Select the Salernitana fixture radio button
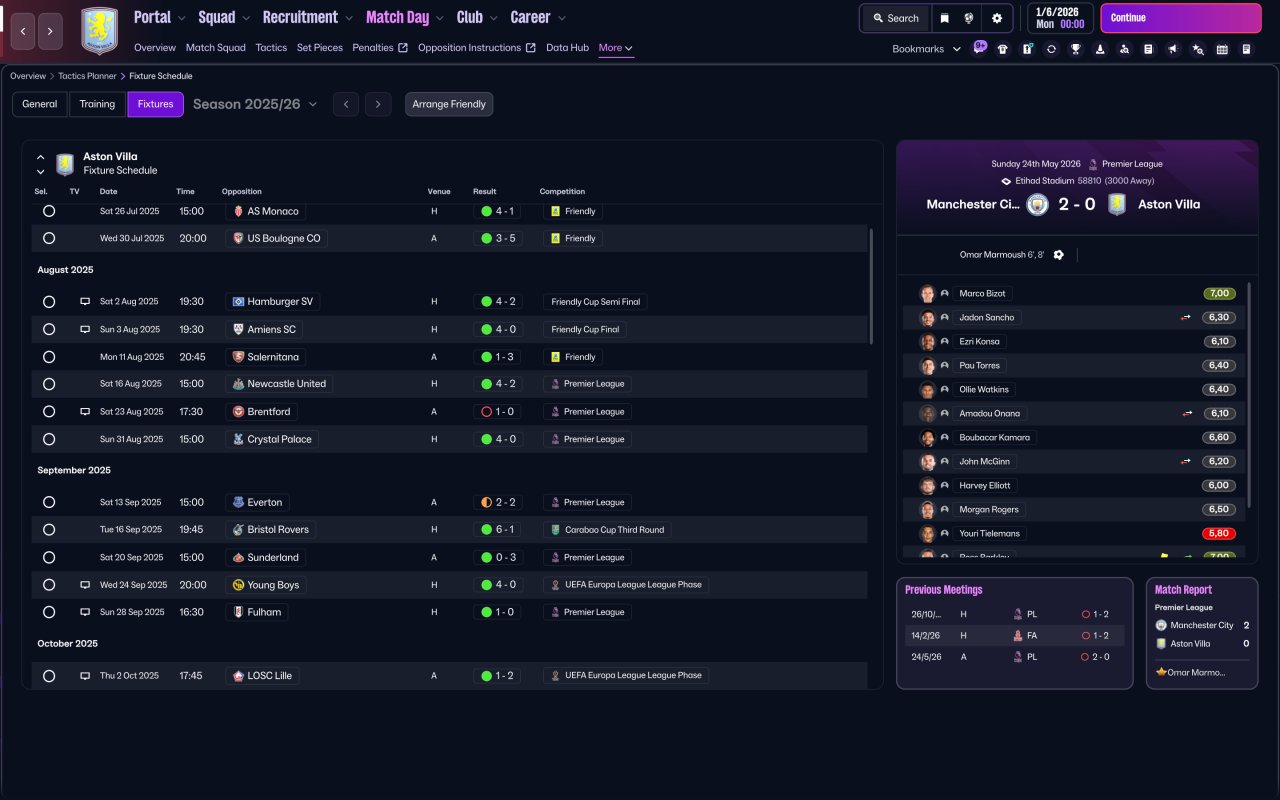This screenshot has height=800, width=1280. pyautogui.click(x=49, y=356)
